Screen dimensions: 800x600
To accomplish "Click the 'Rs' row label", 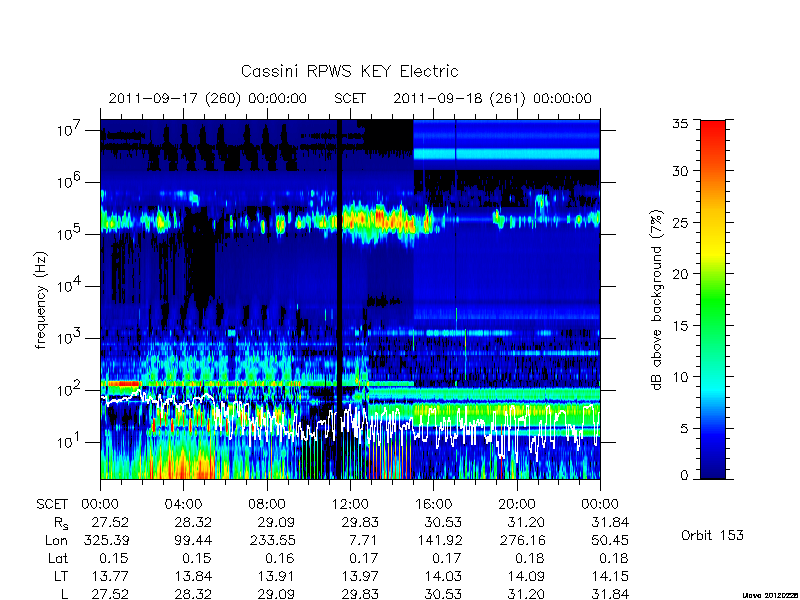I will coord(61,523).
